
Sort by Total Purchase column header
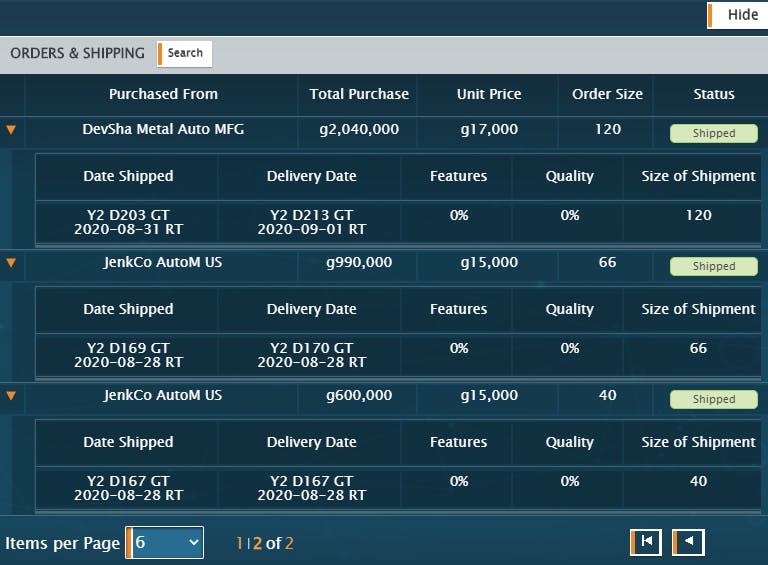point(359,94)
